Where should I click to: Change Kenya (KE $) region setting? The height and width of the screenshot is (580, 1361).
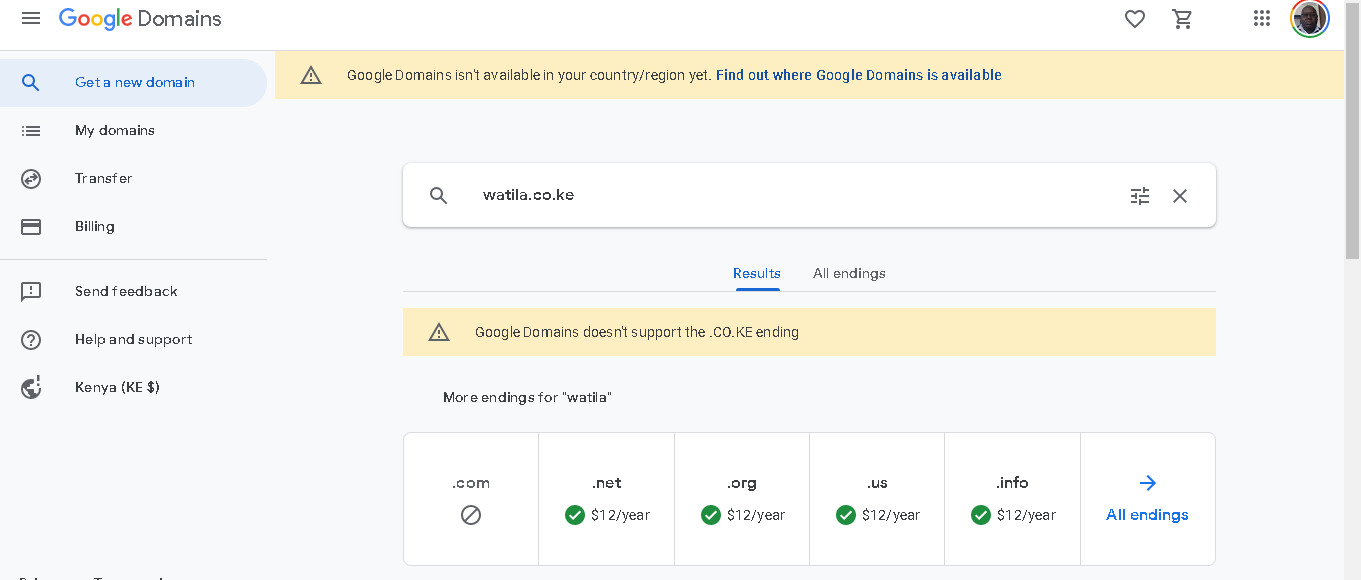coord(133,388)
